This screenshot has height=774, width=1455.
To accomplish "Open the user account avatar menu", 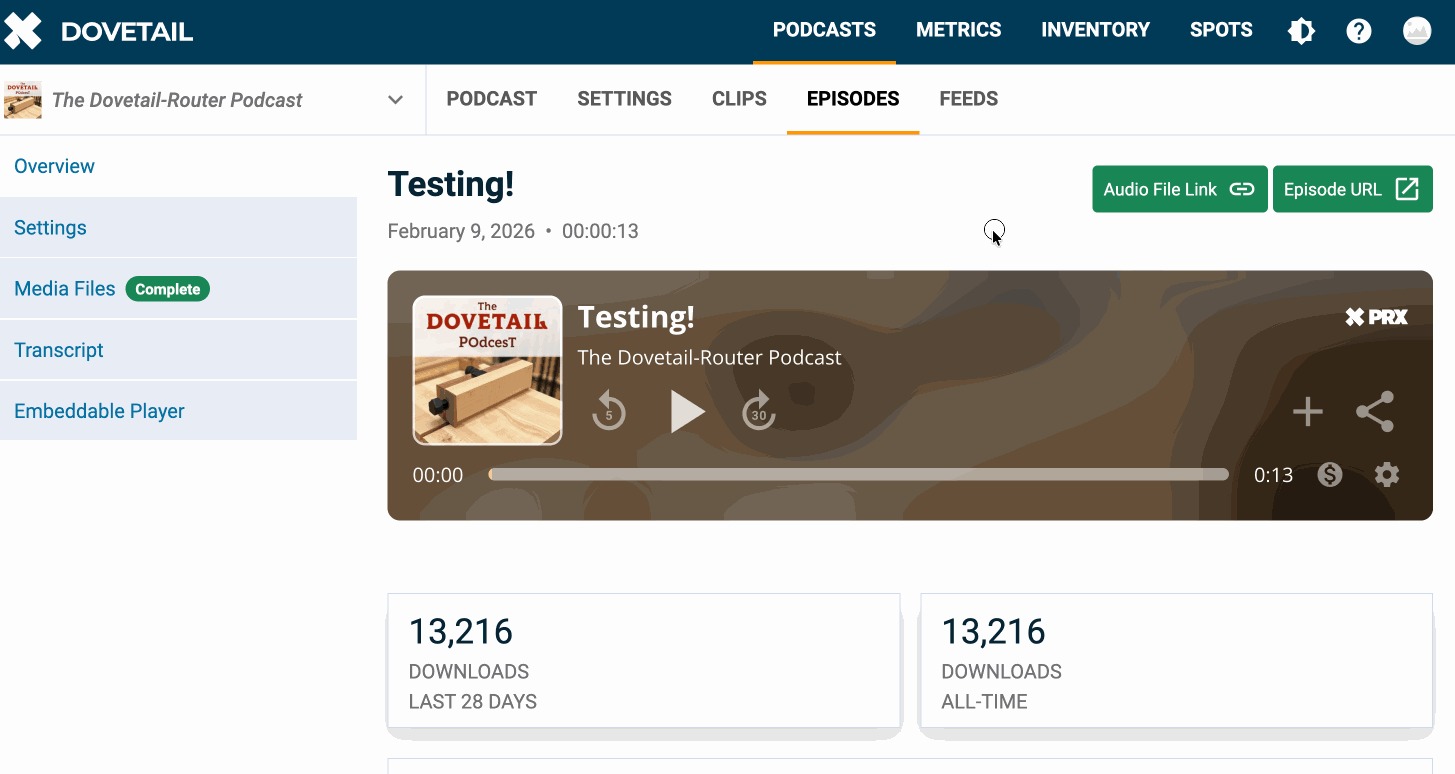I will pyautogui.click(x=1416, y=31).
